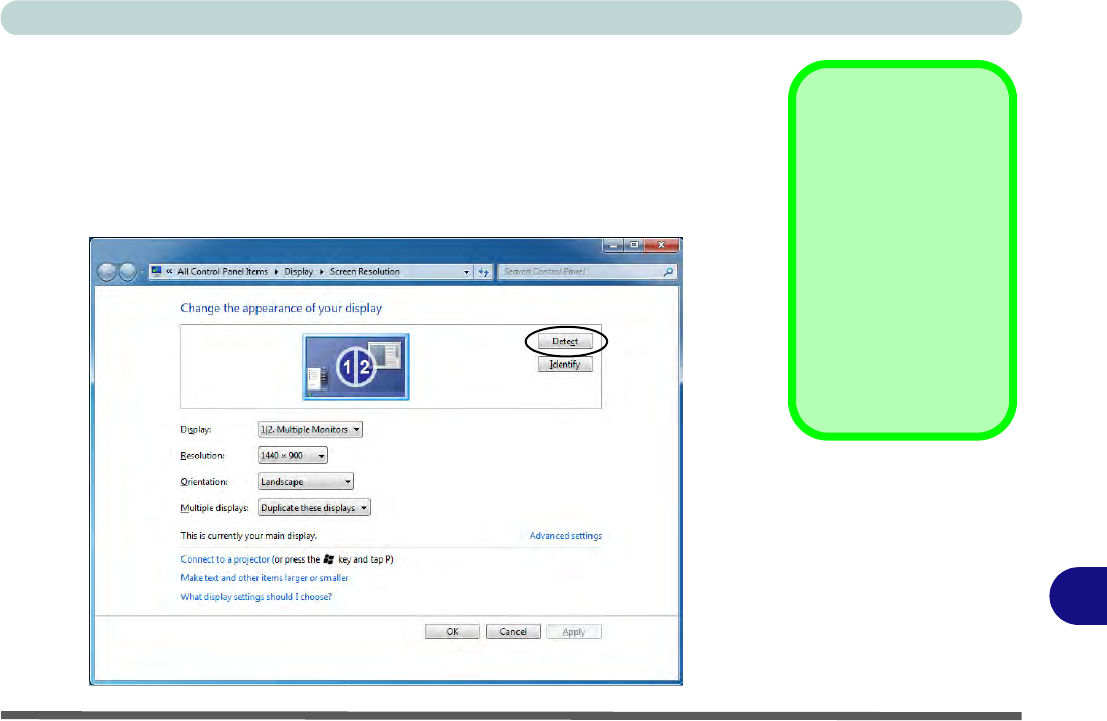This screenshot has height=721, width=1107.
Task: Open Make text and other items larger link
Action: [x=264, y=578]
